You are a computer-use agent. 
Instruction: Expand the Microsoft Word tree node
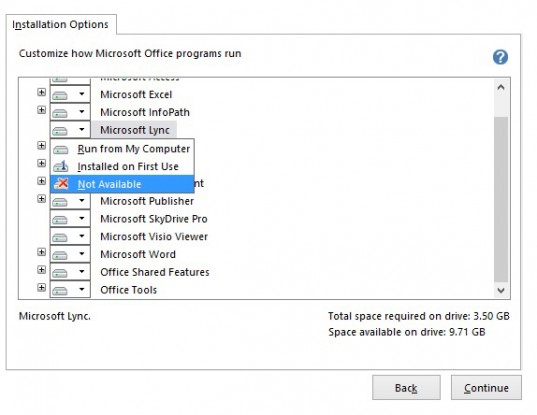(x=41, y=252)
